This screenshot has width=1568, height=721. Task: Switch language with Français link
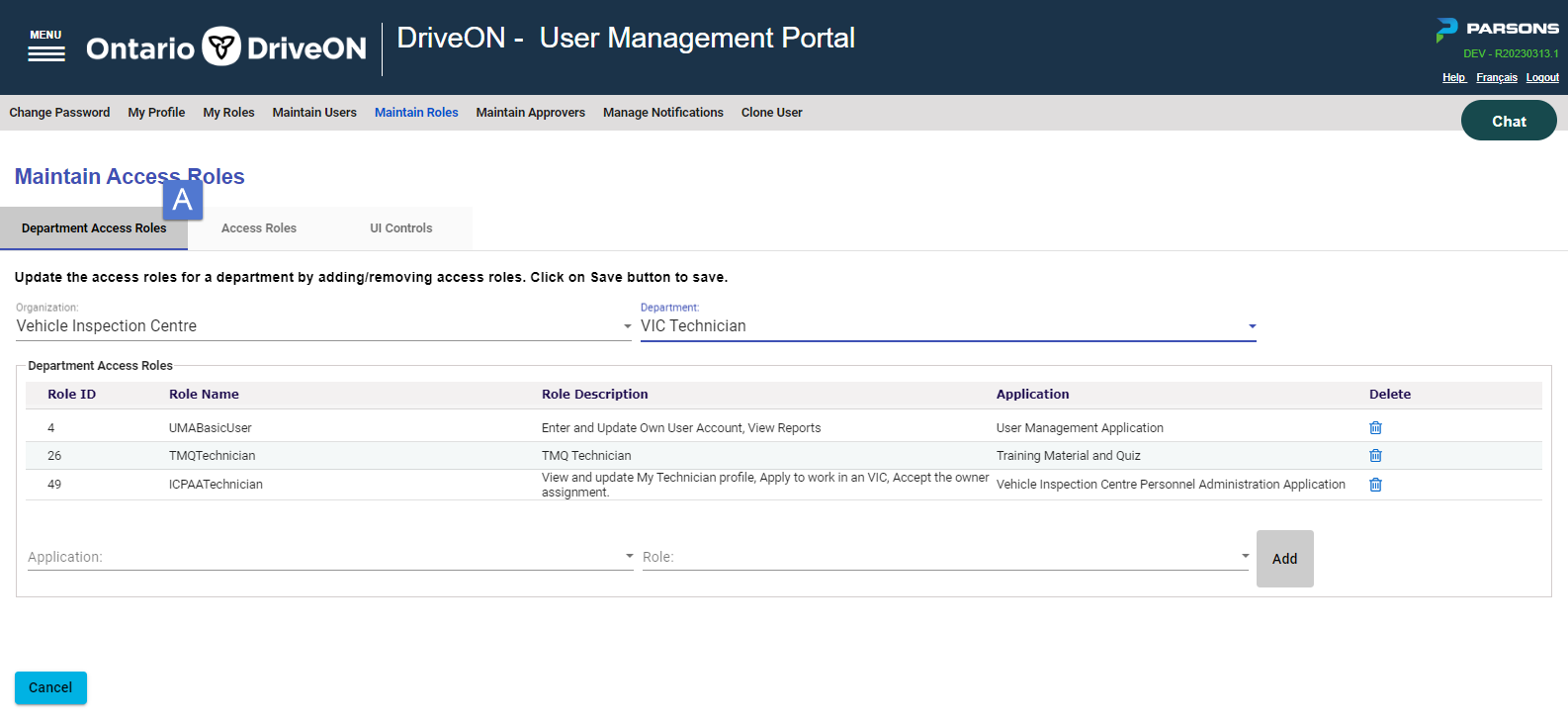(x=1497, y=77)
